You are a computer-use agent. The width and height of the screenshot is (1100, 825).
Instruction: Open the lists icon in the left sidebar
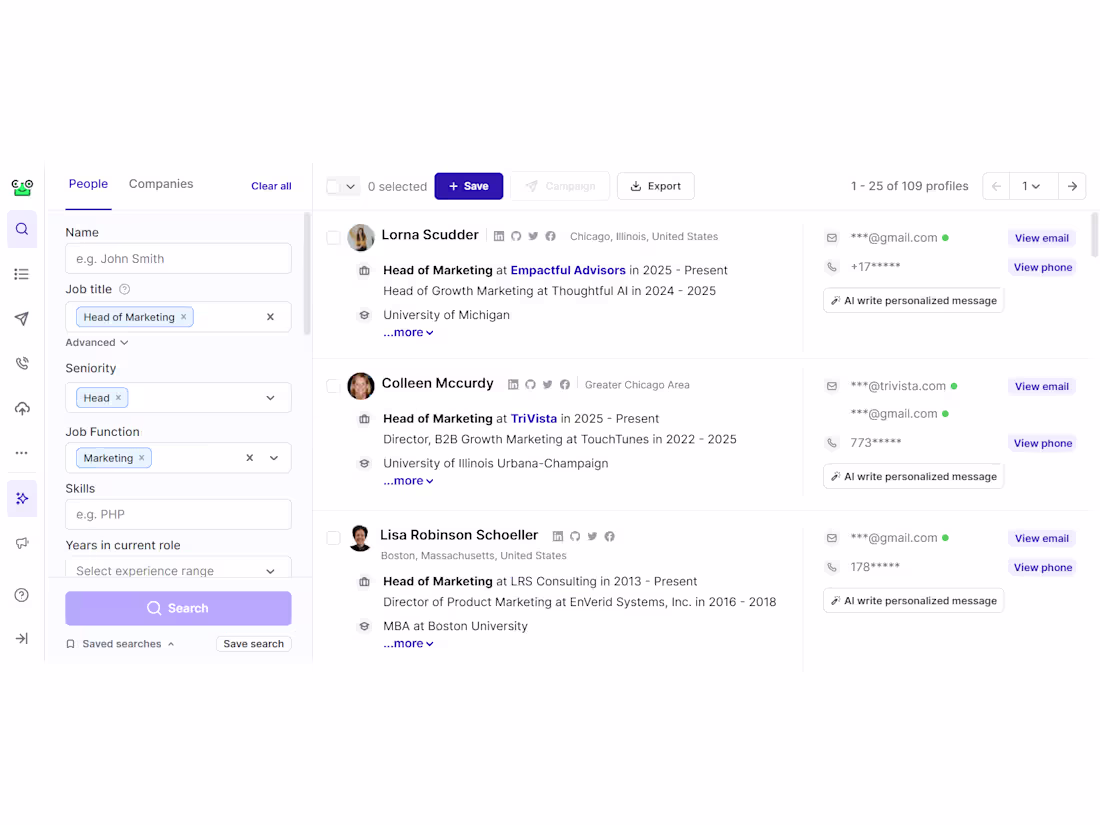(22, 274)
